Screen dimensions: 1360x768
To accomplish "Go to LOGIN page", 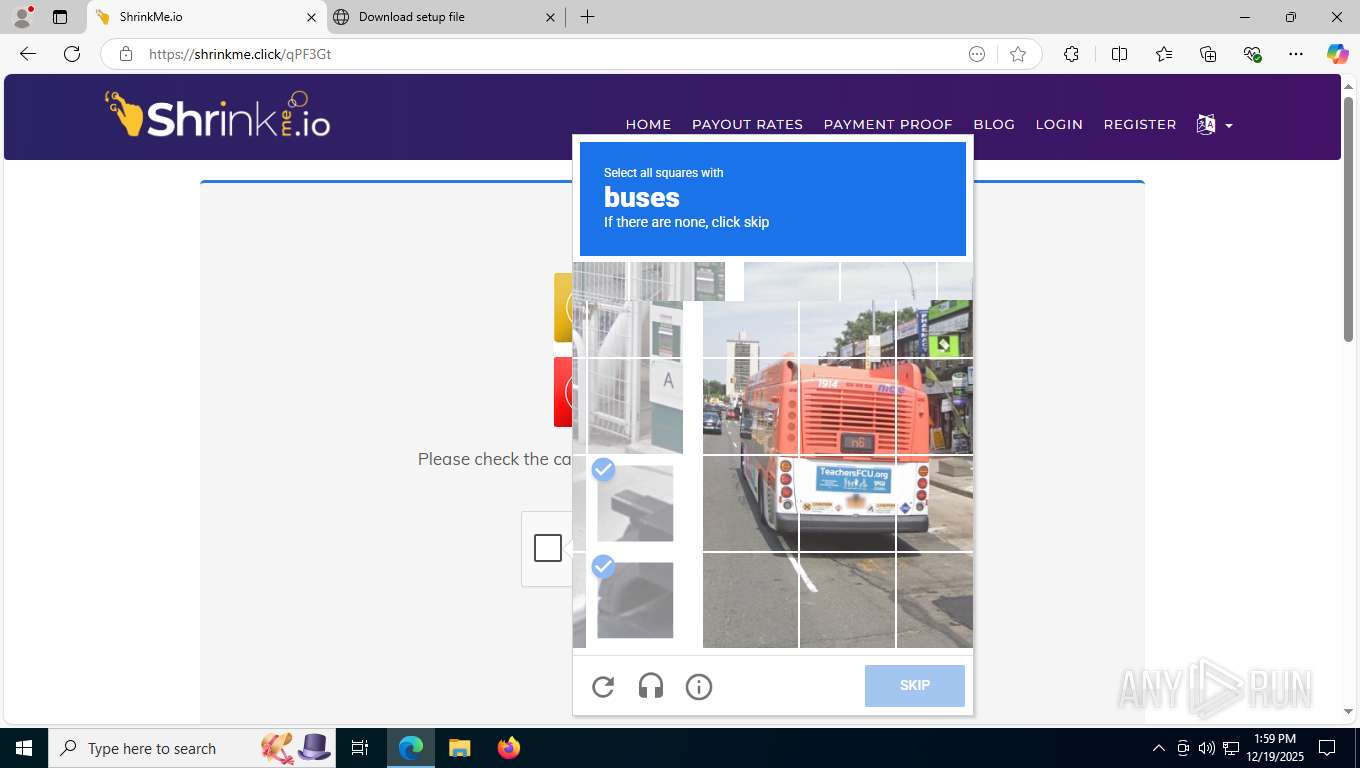I will (x=1059, y=124).
